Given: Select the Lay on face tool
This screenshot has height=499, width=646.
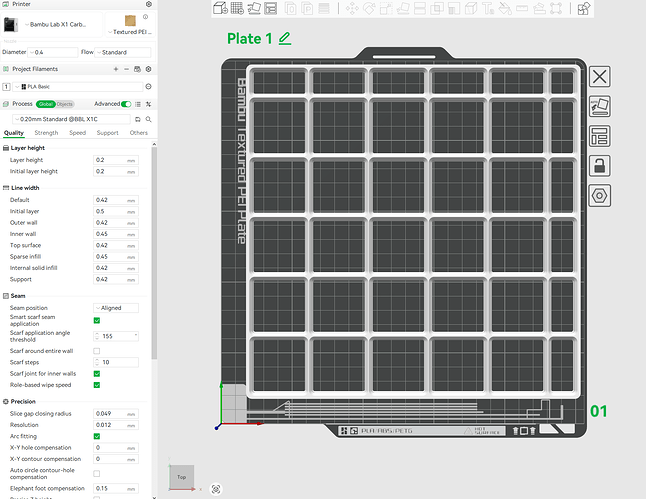Looking at the screenshot, I should [x=403, y=8].
